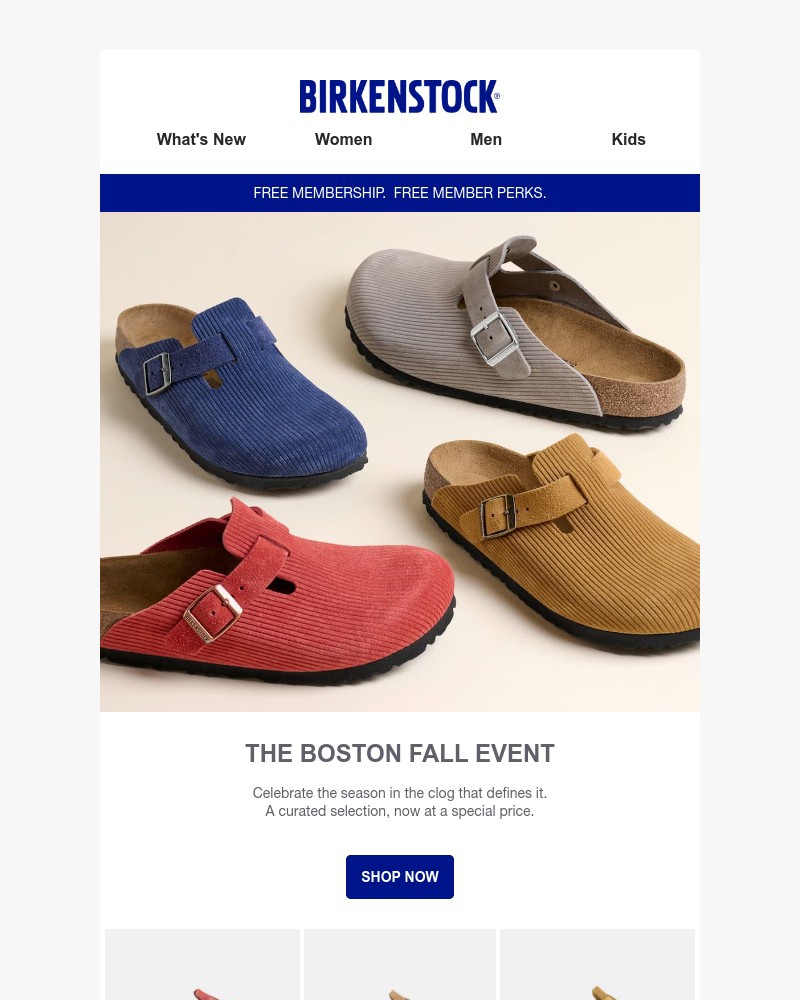The image size is (800, 1000).
Task: Click the buckle on the red clog
Action: click(x=213, y=614)
